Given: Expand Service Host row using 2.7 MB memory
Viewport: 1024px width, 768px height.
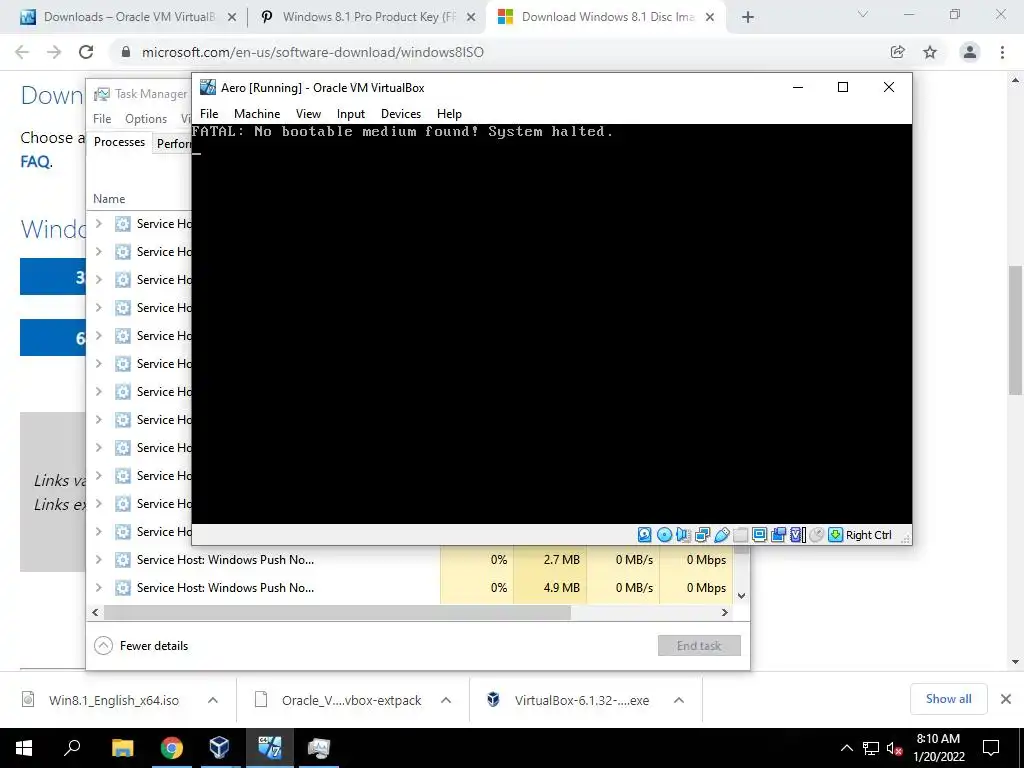Looking at the screenshot, I should [99, 560].
